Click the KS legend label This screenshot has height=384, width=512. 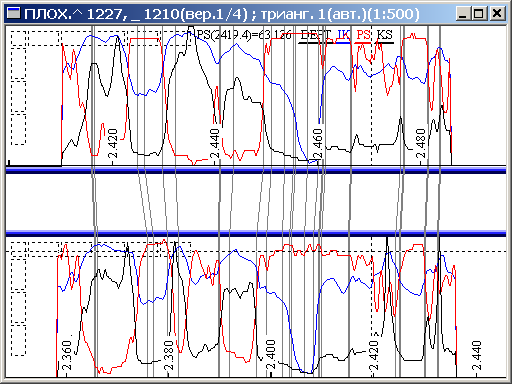tap(384, 35)
